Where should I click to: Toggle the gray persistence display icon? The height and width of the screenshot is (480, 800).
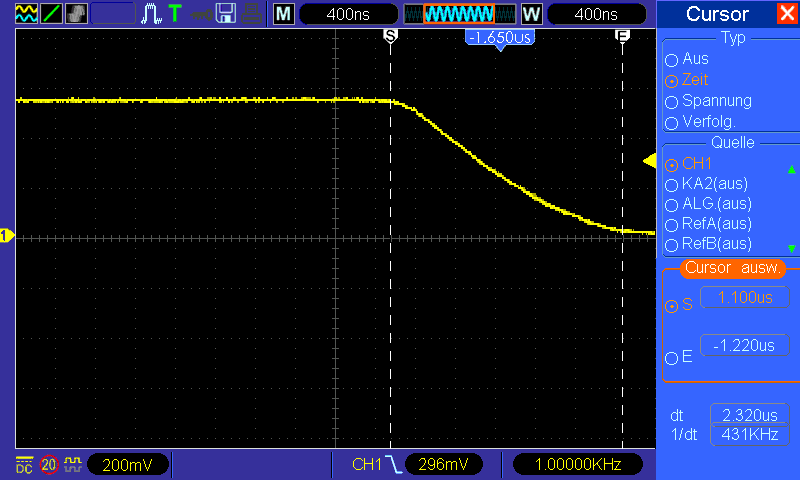(x=77, y=13)
